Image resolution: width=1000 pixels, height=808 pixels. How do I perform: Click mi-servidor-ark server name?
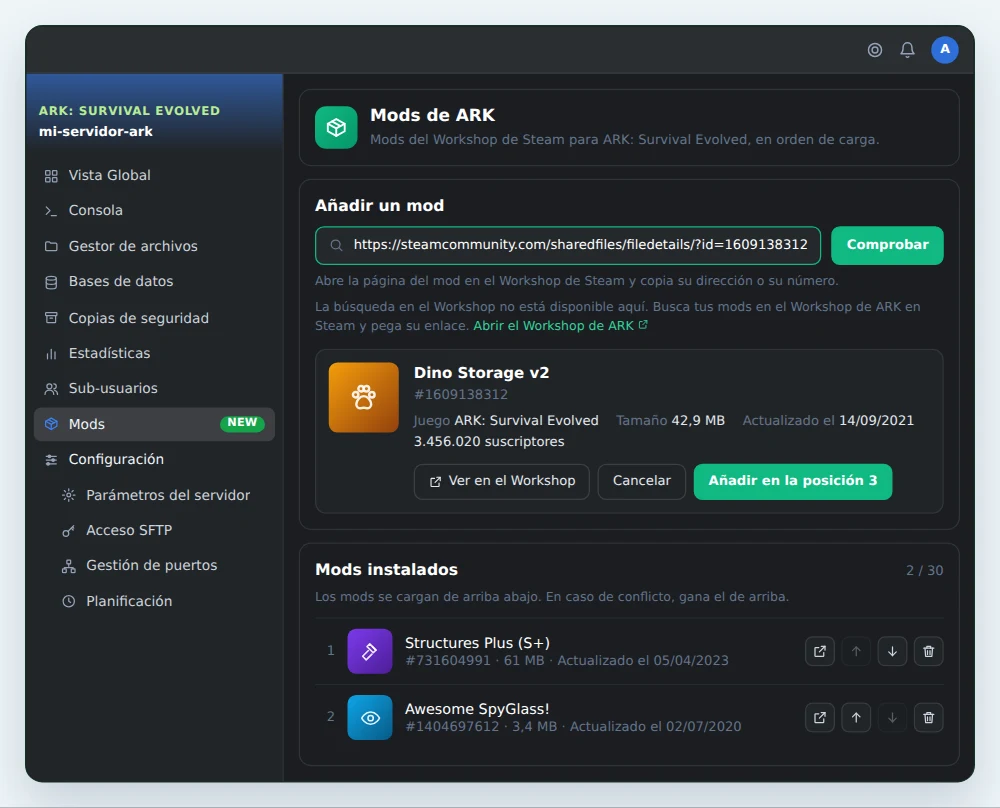[x=96, y=132]
